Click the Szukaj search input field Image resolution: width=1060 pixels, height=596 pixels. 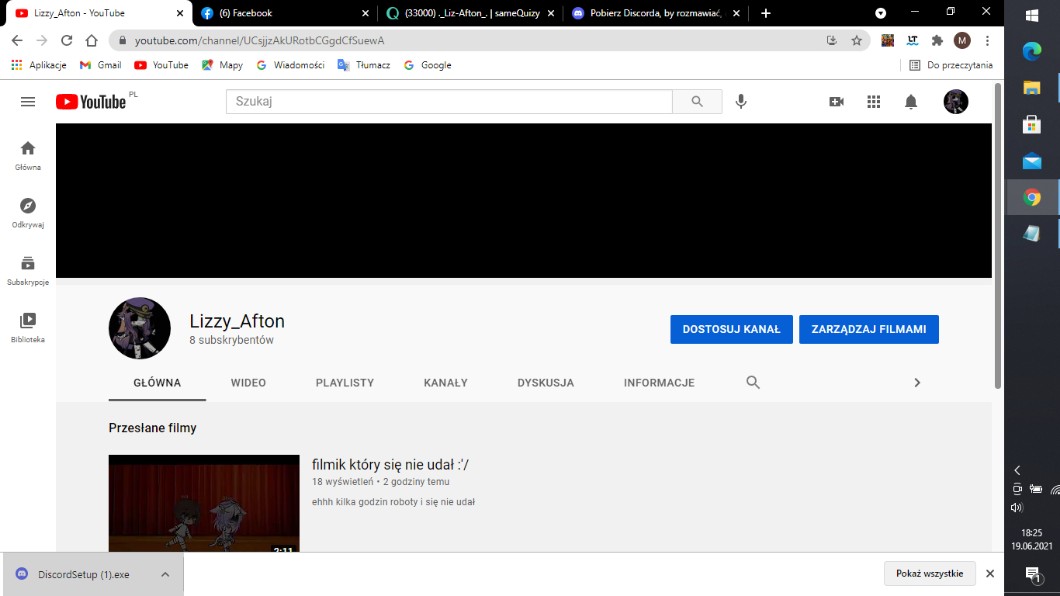(x=450, y=102)
